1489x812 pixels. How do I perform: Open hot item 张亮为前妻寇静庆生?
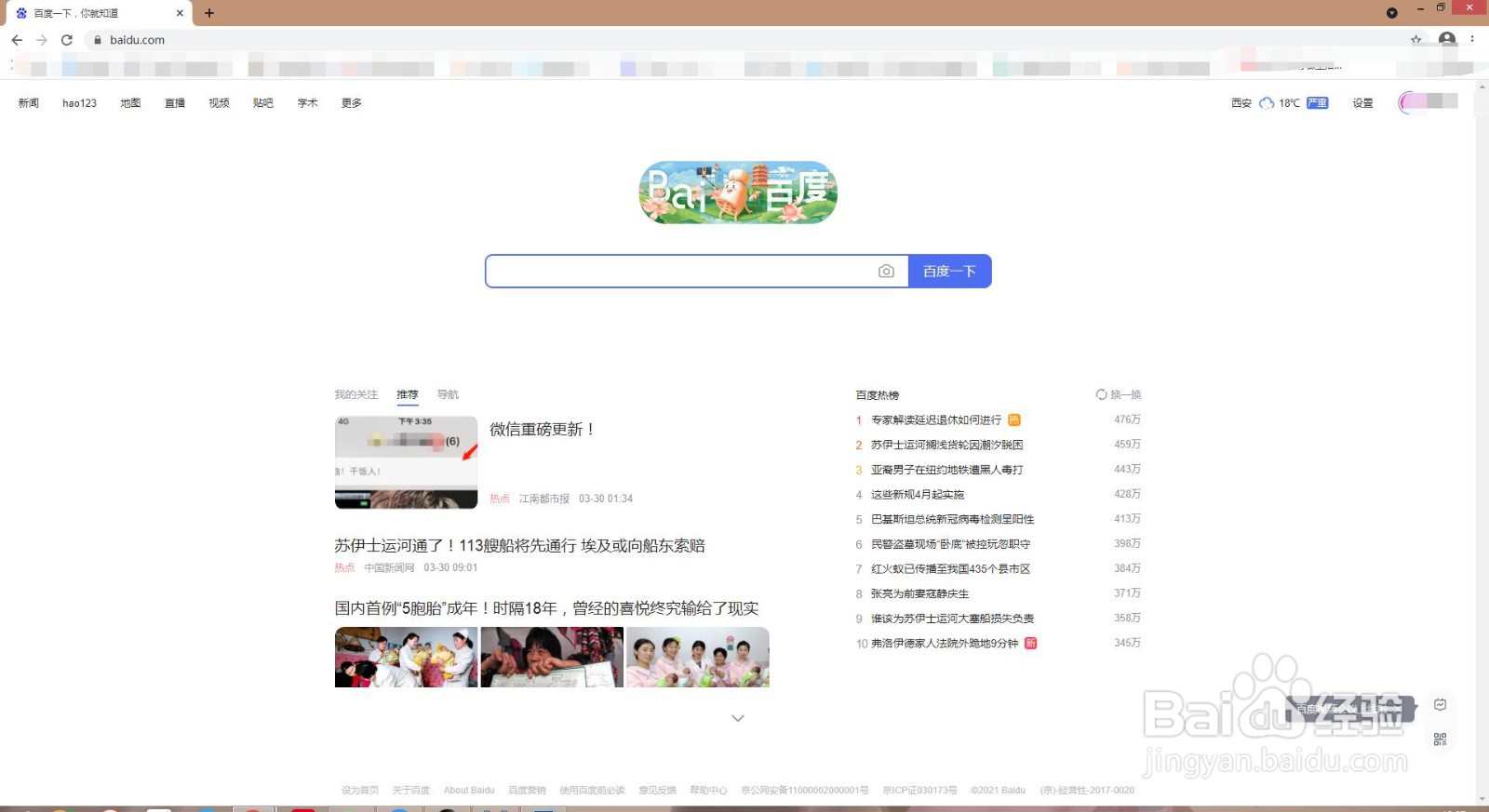[x=919, y=593]
